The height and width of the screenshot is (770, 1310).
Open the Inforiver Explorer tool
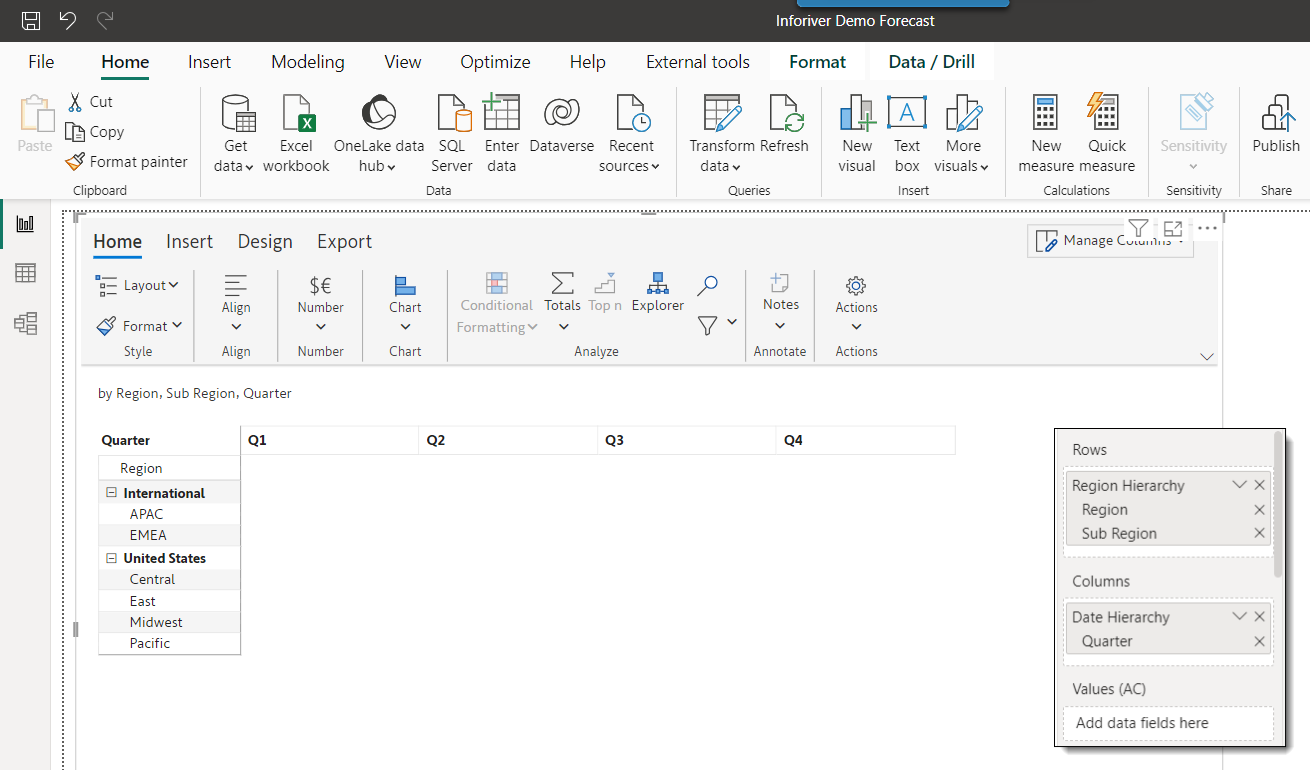coord(657,285)
